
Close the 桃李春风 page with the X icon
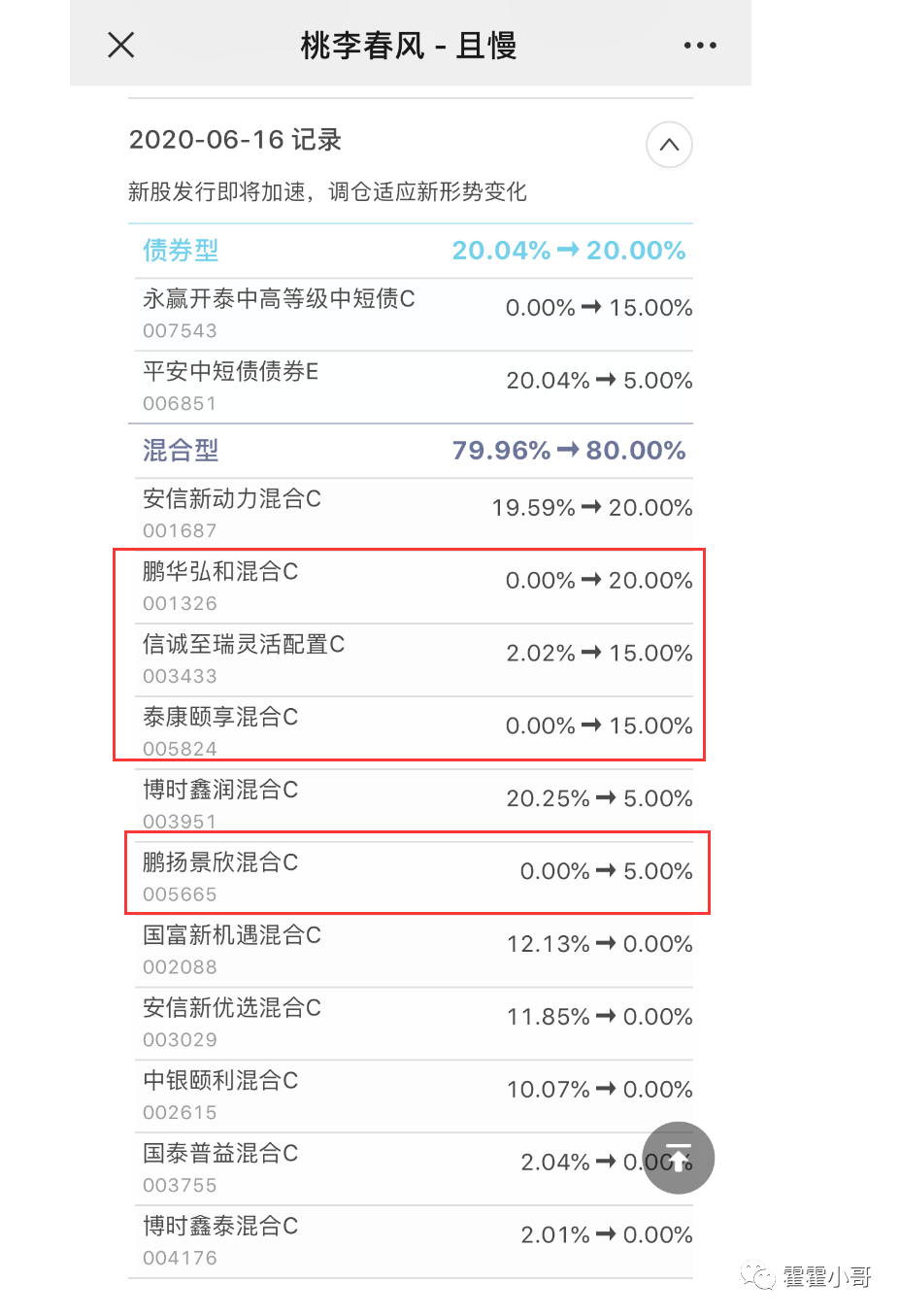point(121,45)
